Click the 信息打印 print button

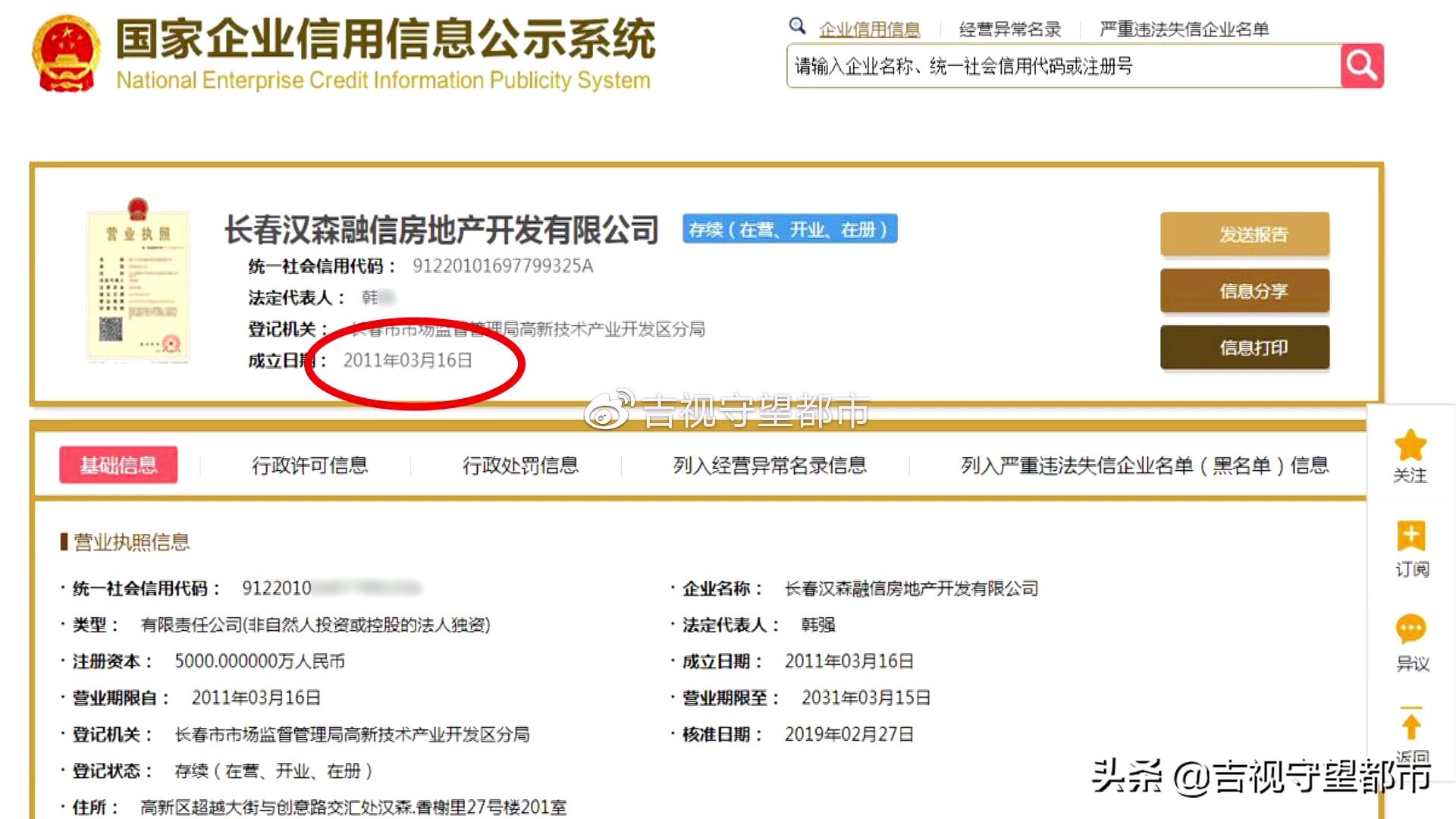coord(1244,347)
